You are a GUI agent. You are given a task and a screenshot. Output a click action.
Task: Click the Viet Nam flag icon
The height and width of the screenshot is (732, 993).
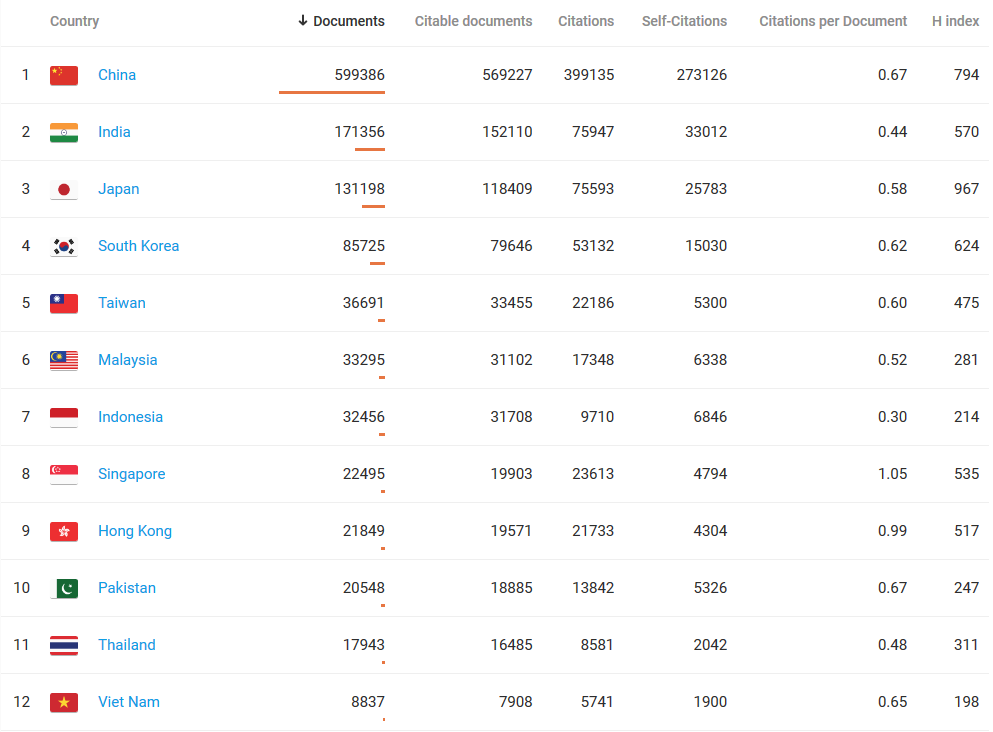click(x=64, y=702)
